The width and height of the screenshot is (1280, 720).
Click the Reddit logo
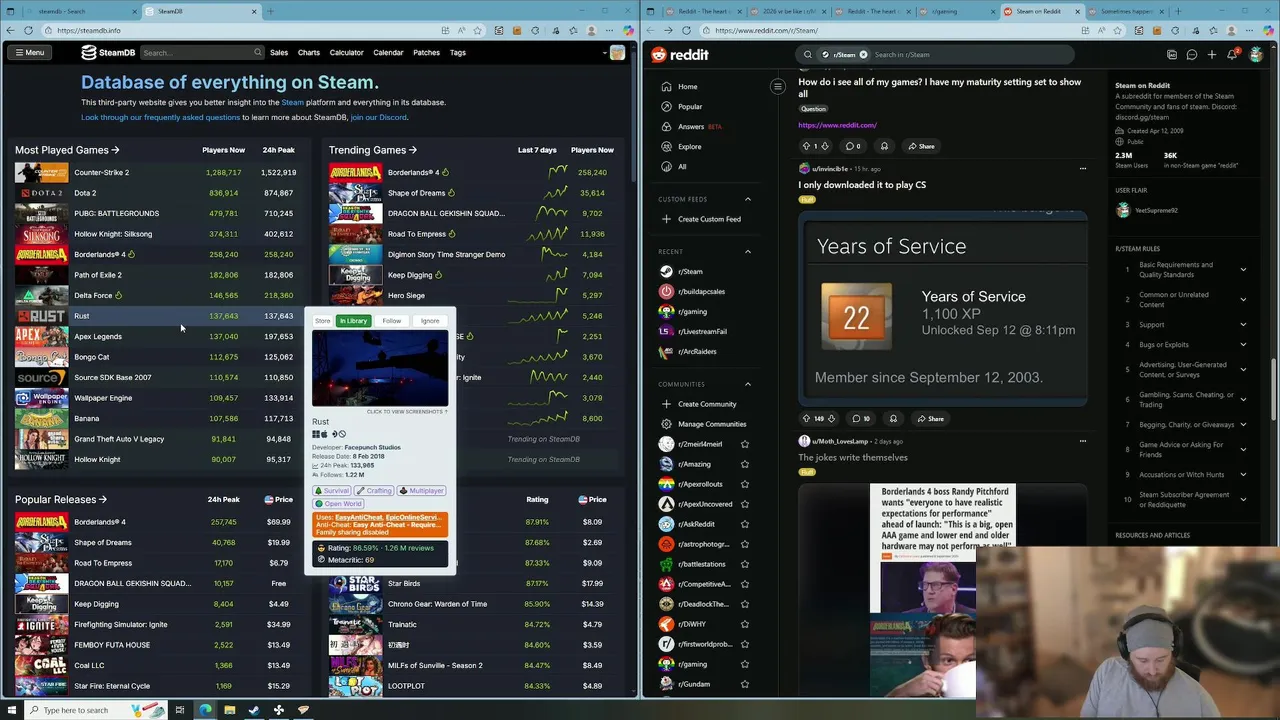(x=680, y=55)
